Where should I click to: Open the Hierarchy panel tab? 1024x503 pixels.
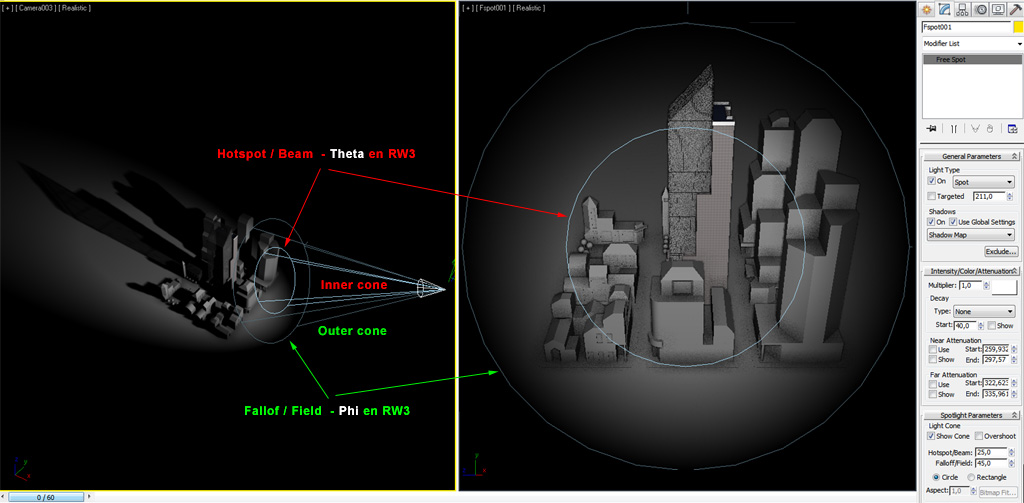tap(963, 9)
